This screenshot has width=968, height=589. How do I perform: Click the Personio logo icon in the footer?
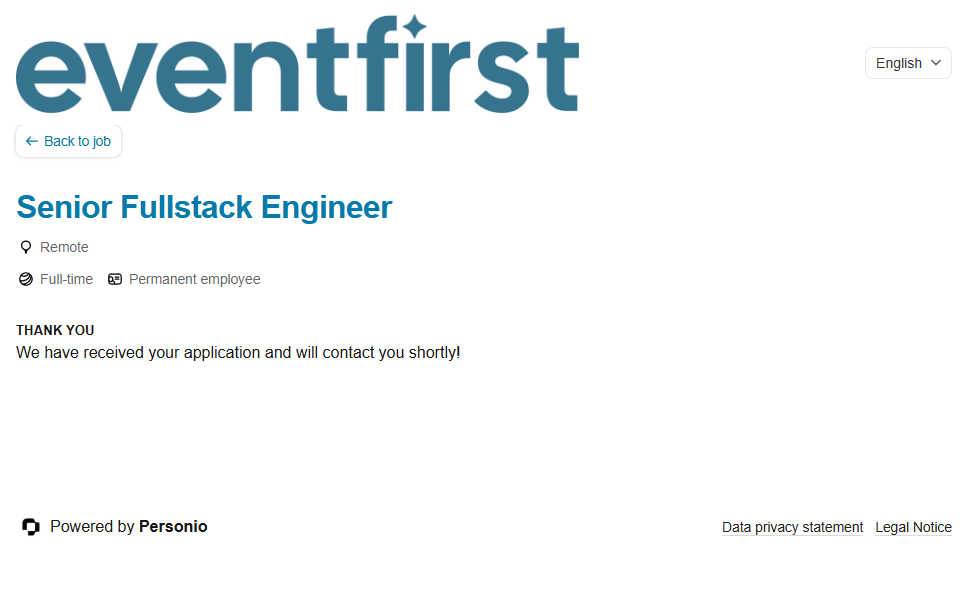click(31, 527)
